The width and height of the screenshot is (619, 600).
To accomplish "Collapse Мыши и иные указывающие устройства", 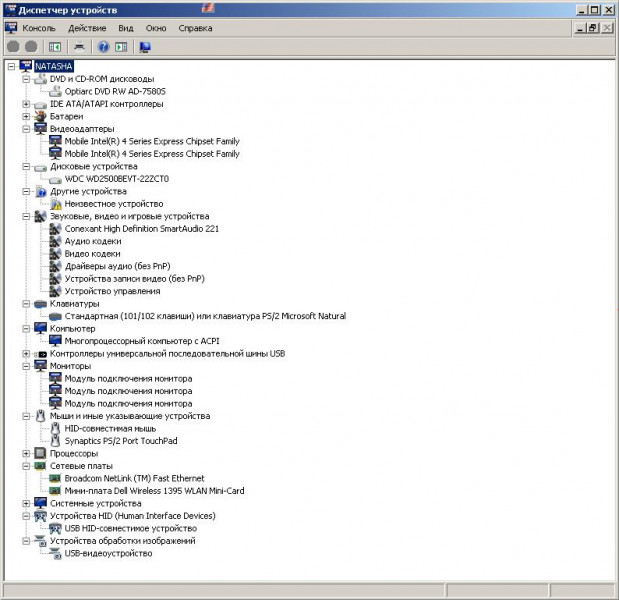I will [x=26, y=416].
